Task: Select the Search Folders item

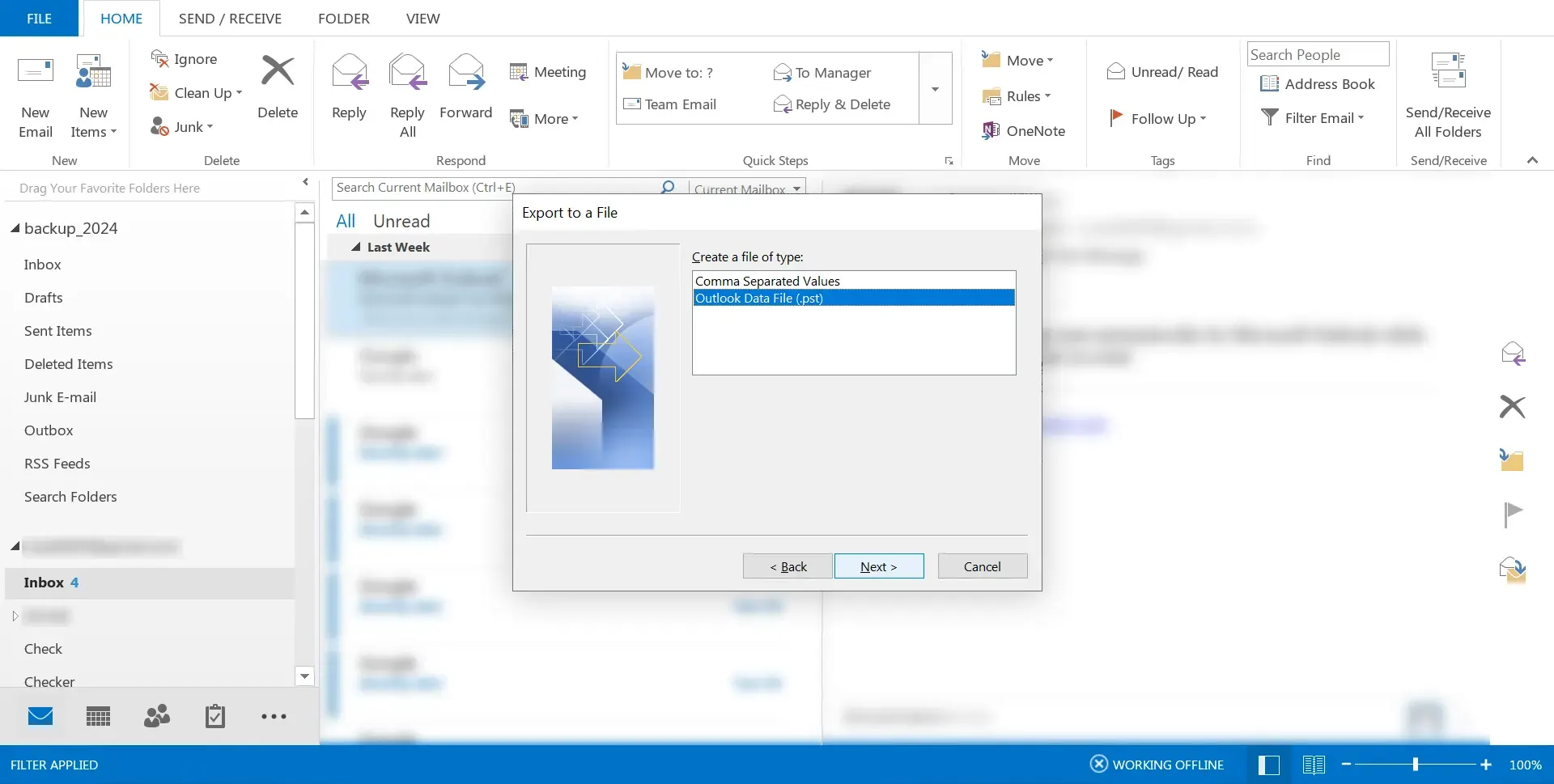Action: click(x=70, y=497)
